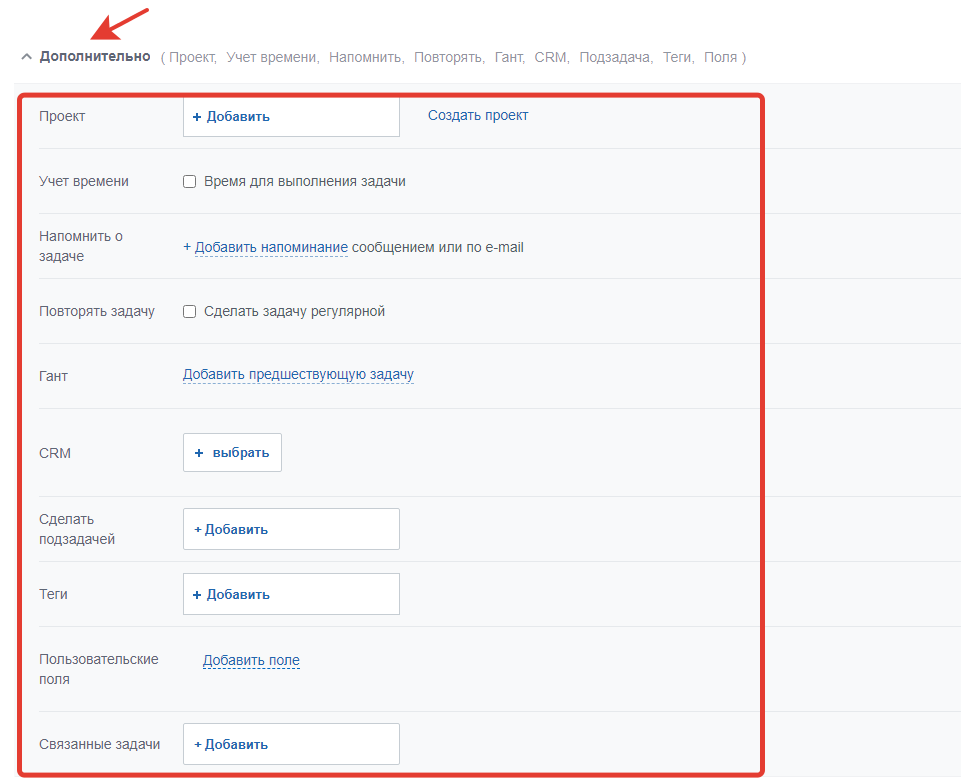
Task: Click the Гант row label
Action: 53,376
